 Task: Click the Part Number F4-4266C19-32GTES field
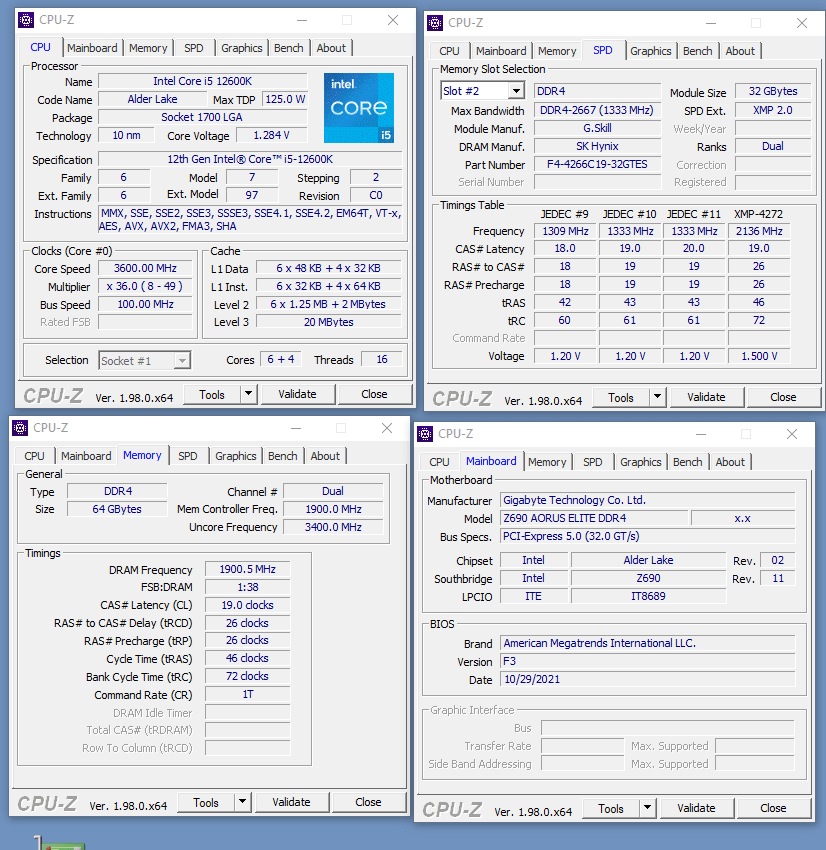(x=597, y=164)
